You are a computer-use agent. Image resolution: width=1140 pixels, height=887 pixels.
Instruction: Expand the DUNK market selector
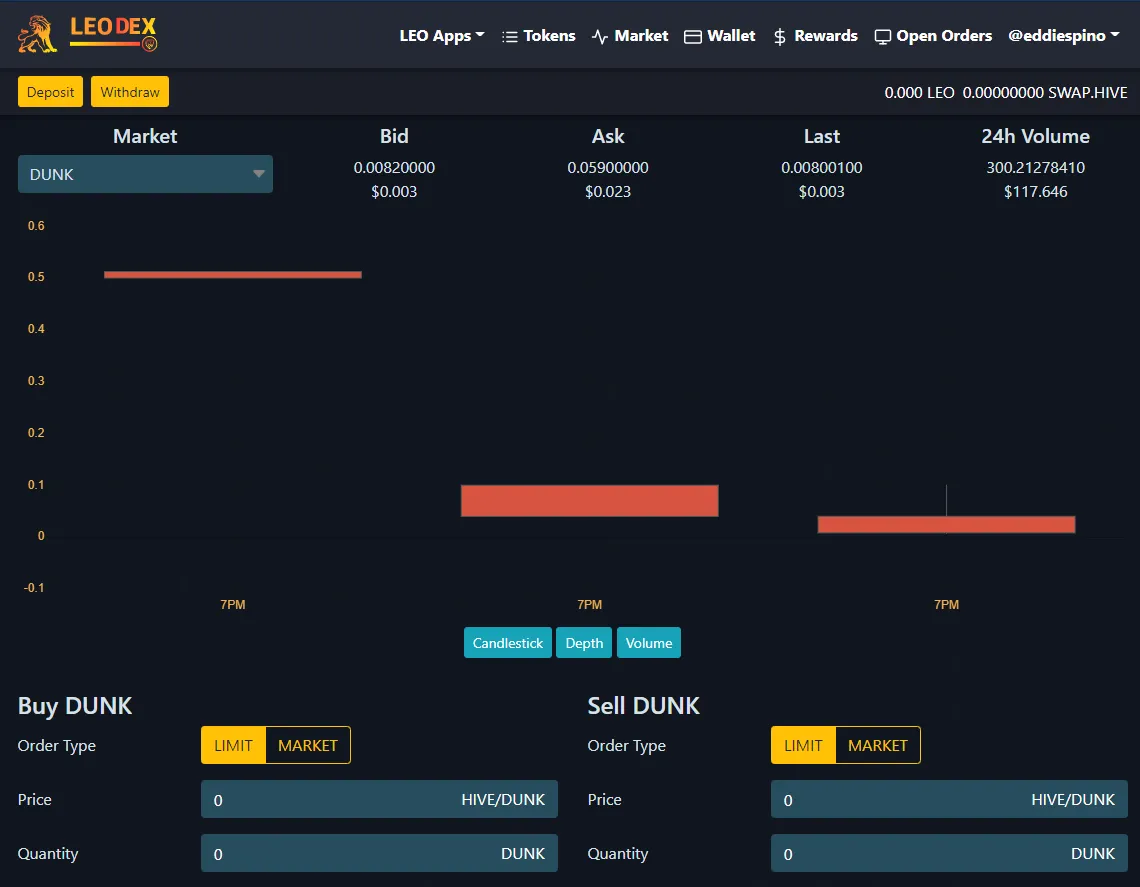point(145,174)
